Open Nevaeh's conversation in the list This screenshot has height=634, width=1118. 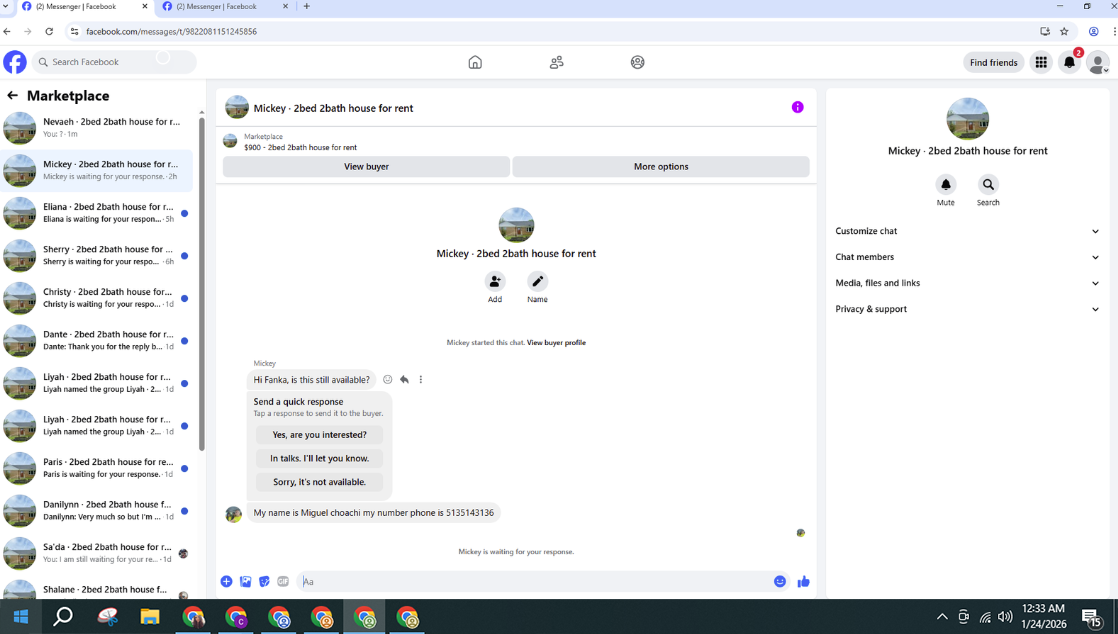click(x=97, y=128)
